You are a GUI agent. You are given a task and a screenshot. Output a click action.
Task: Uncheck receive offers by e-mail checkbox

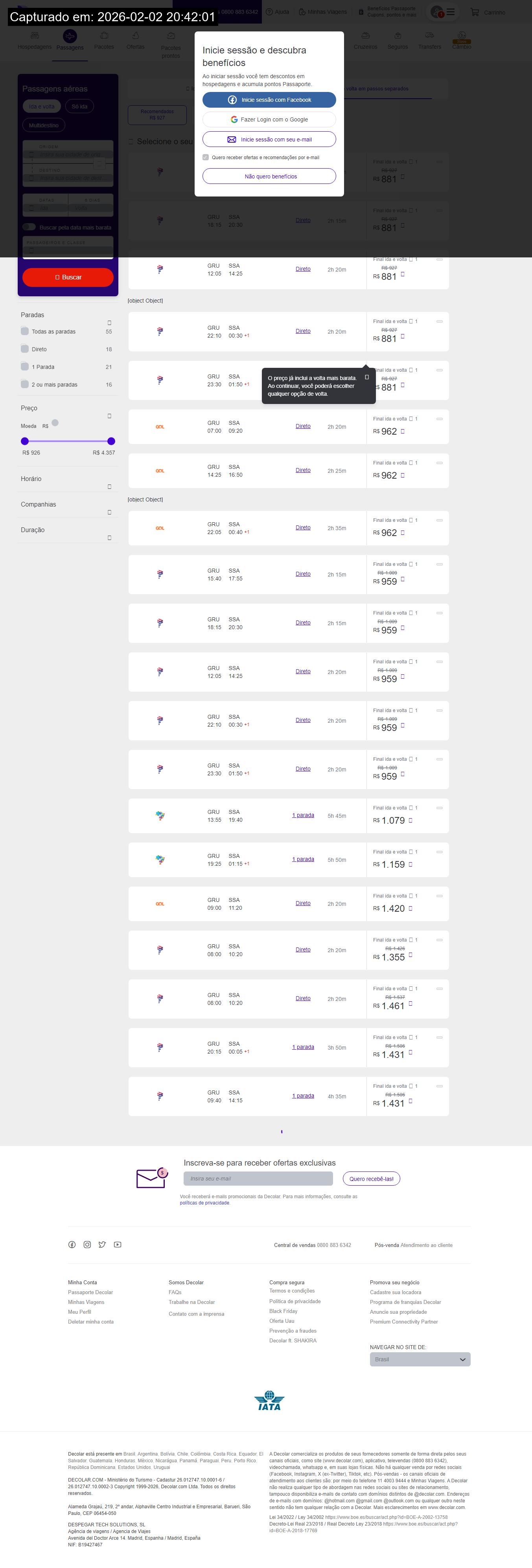click(x=206, y=157)
